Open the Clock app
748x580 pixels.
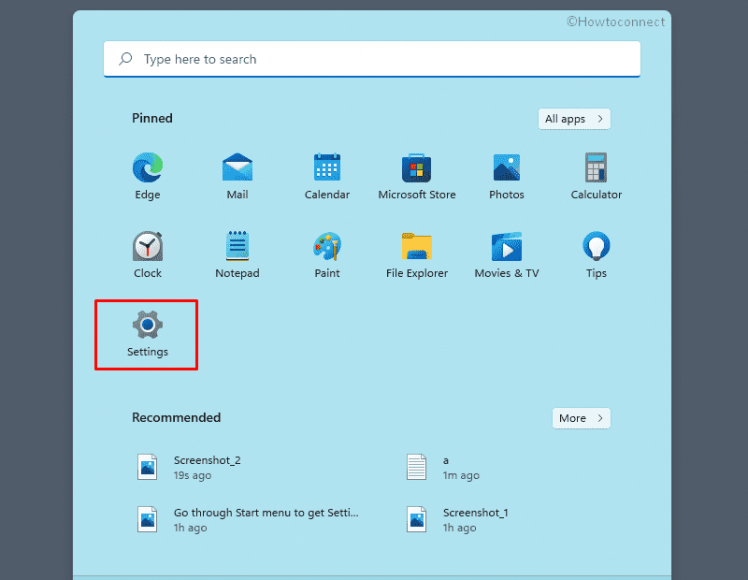(147, 254)
